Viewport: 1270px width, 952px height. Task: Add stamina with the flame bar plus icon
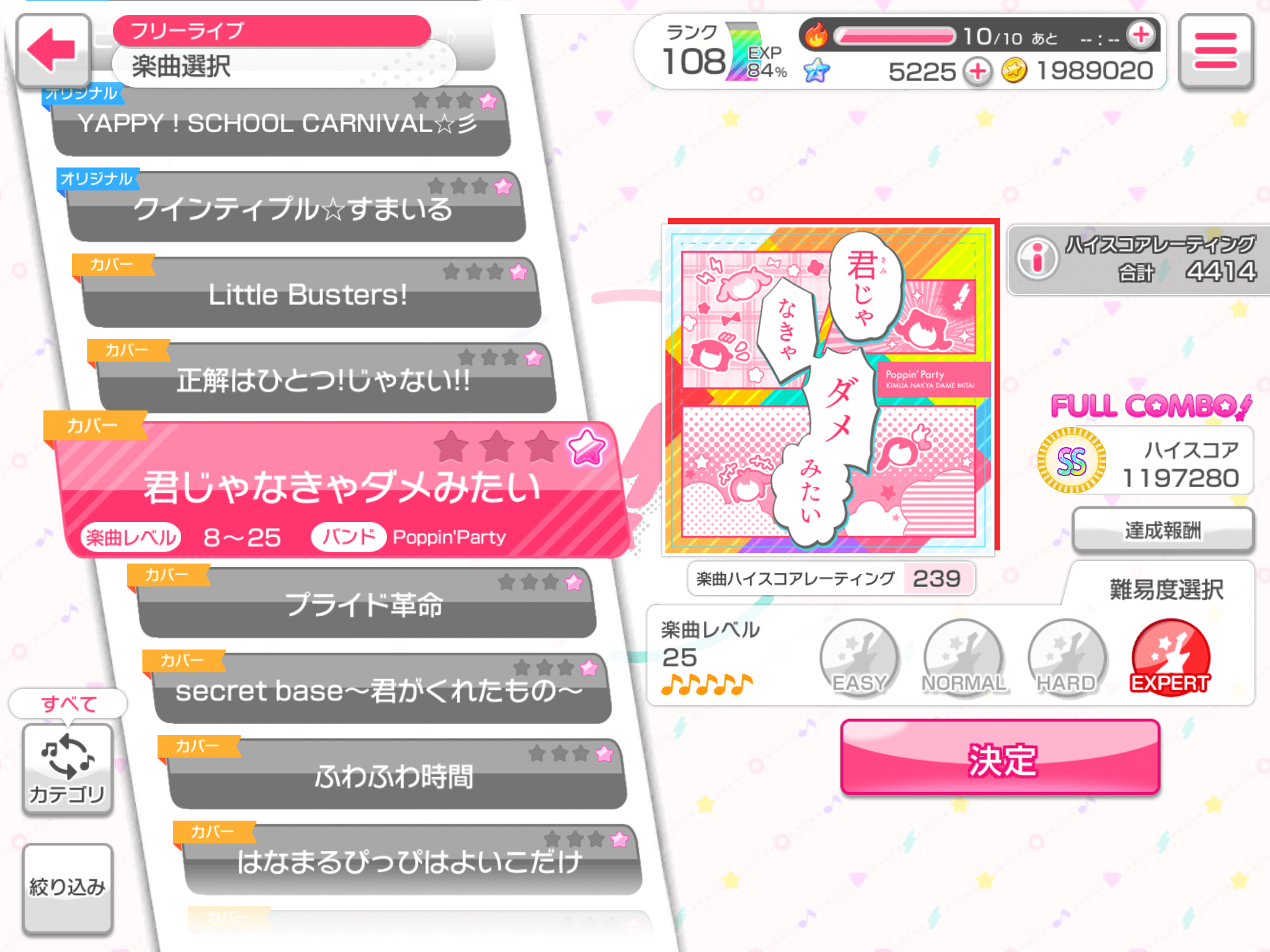1141,35
